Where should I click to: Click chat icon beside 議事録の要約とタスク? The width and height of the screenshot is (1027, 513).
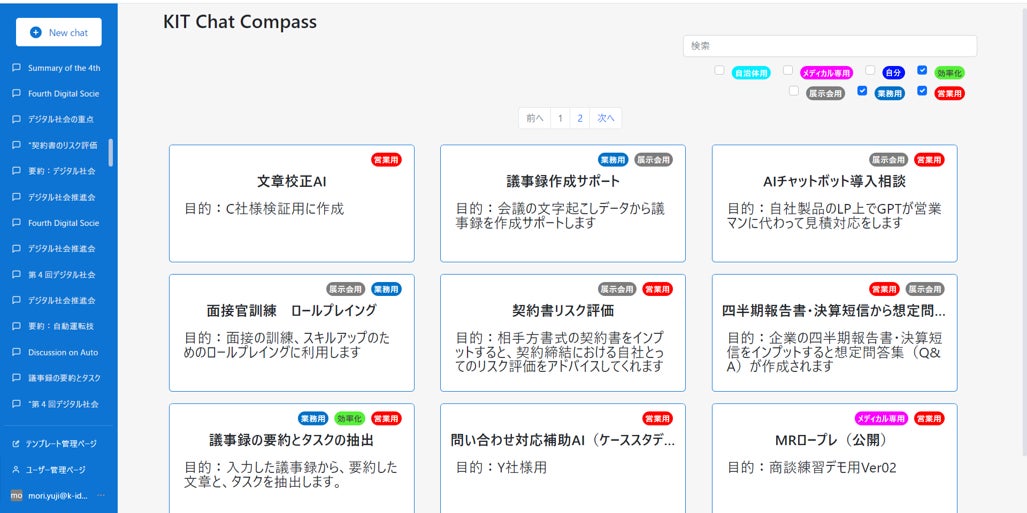pos(16,378)
